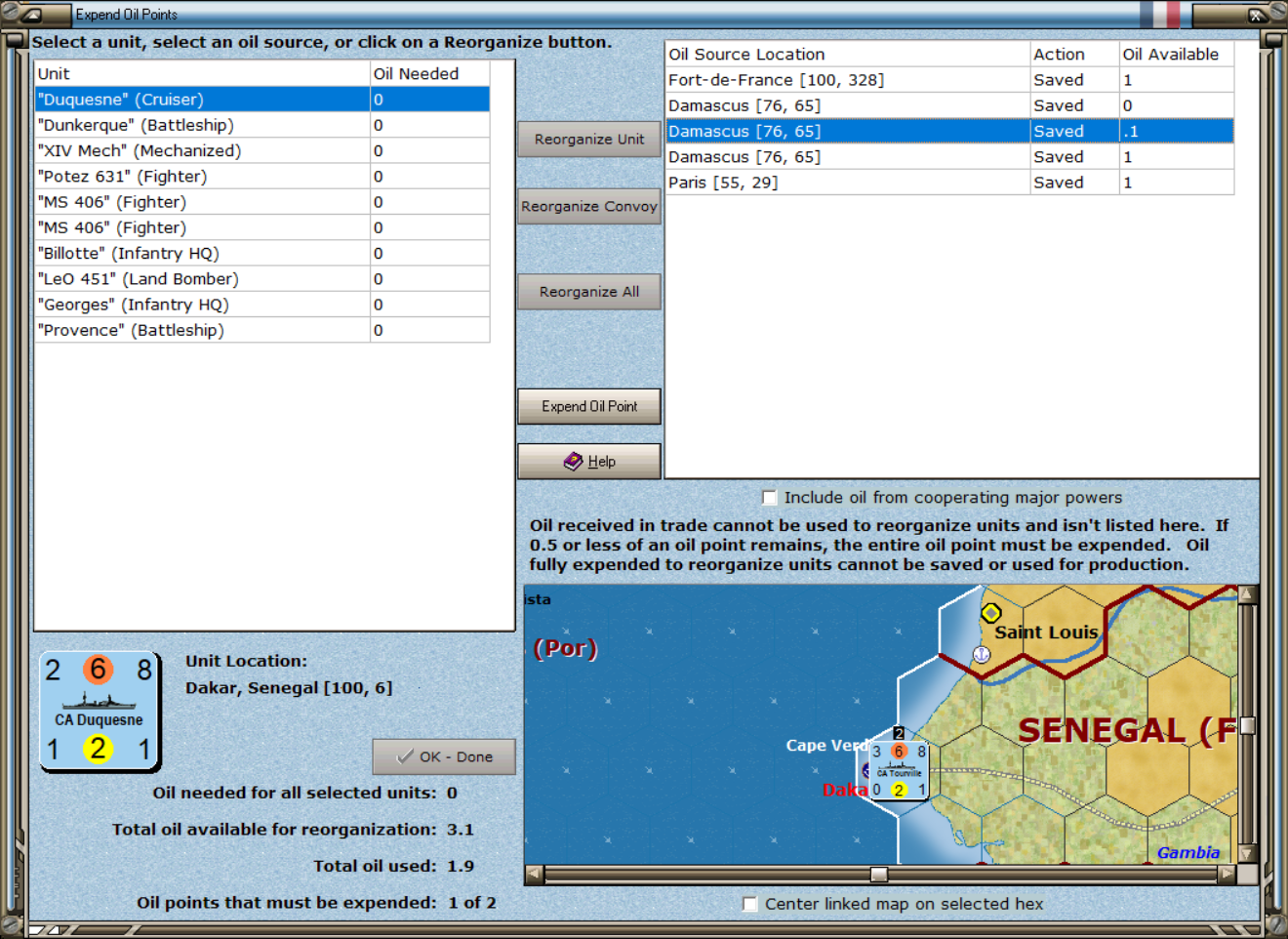Click the CA Tourville counter on map
Screen dimensions: 1288x939
(x=899, y=770)
